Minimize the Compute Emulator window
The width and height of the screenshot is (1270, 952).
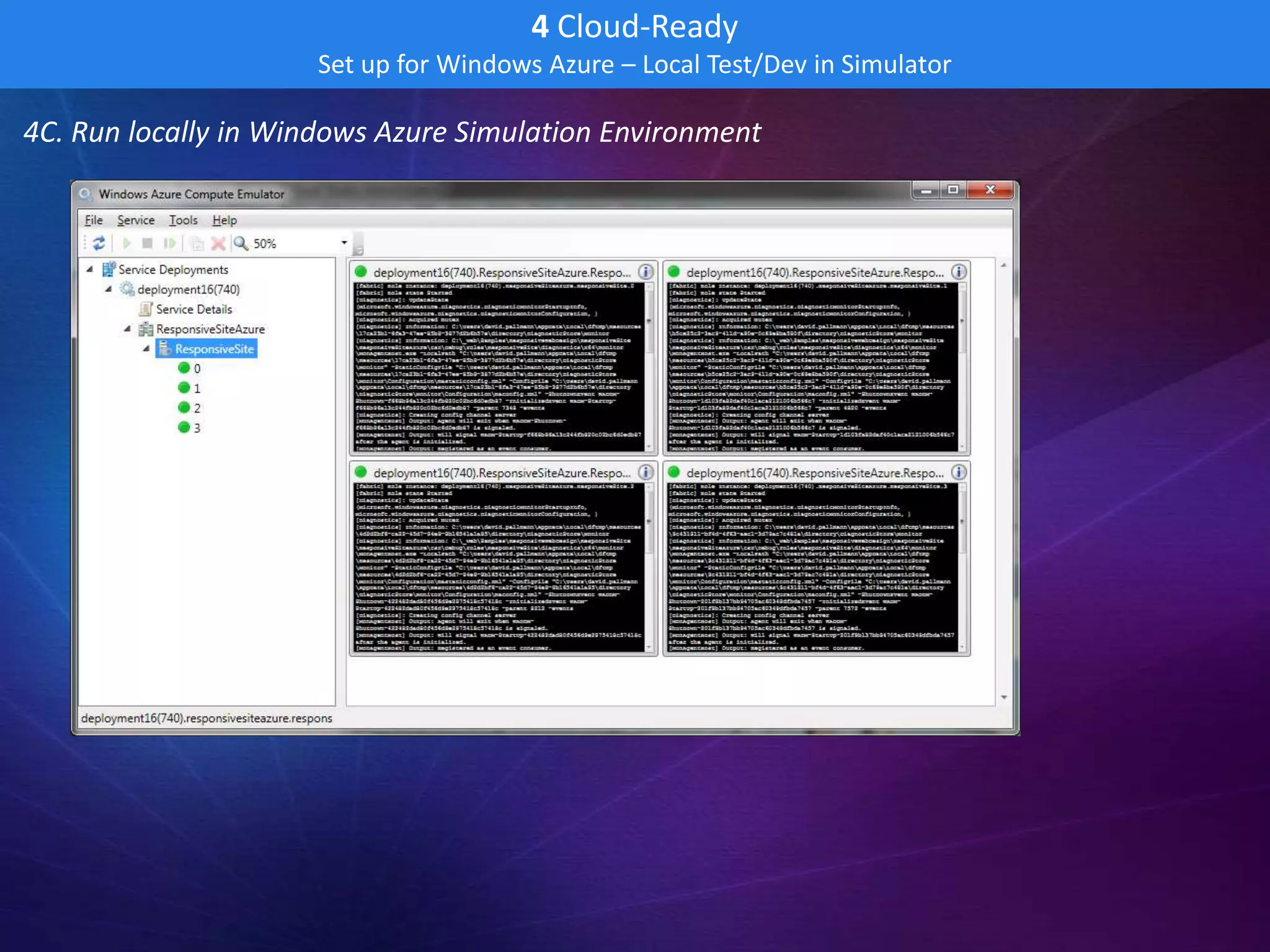926,190
